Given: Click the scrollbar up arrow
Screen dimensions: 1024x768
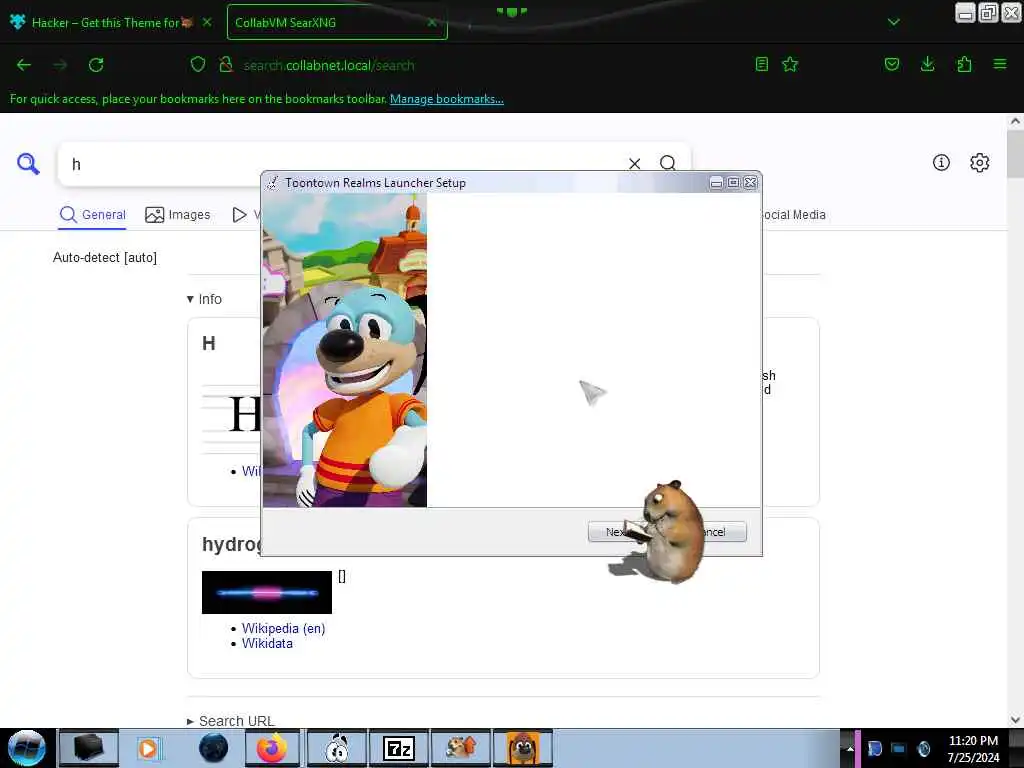Looking at the screenshot, I should [1015, 121].
